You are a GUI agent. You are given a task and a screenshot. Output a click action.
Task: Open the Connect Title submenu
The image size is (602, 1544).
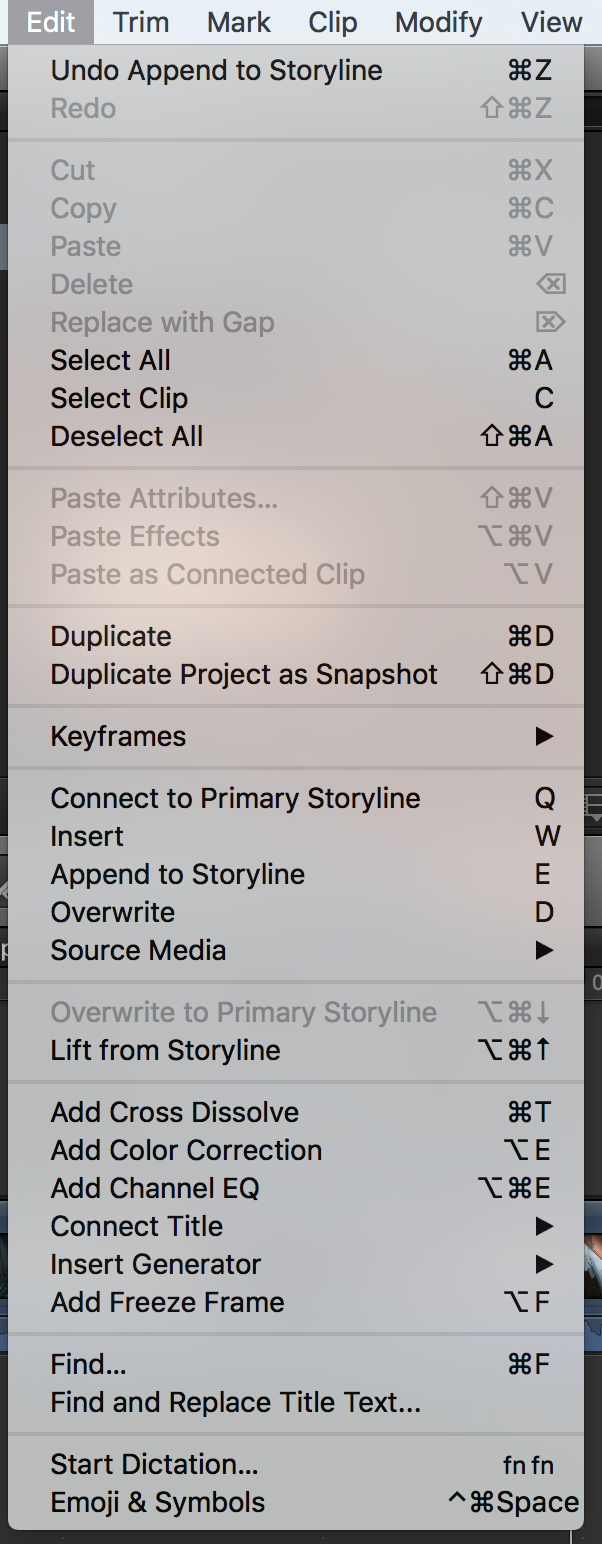click(x=296, y=1227)
